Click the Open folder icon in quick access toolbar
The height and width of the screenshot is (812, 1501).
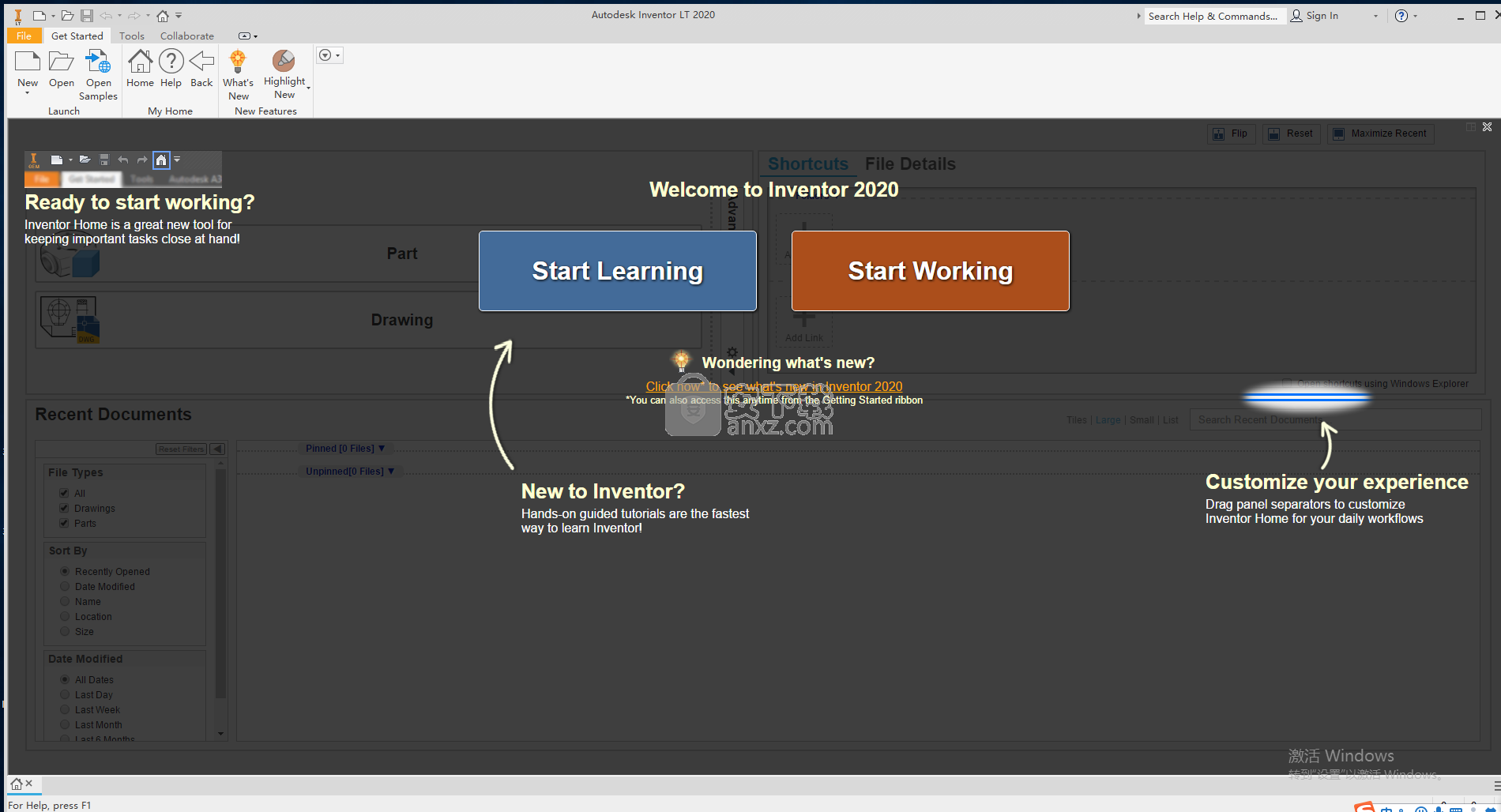point(68,16)
